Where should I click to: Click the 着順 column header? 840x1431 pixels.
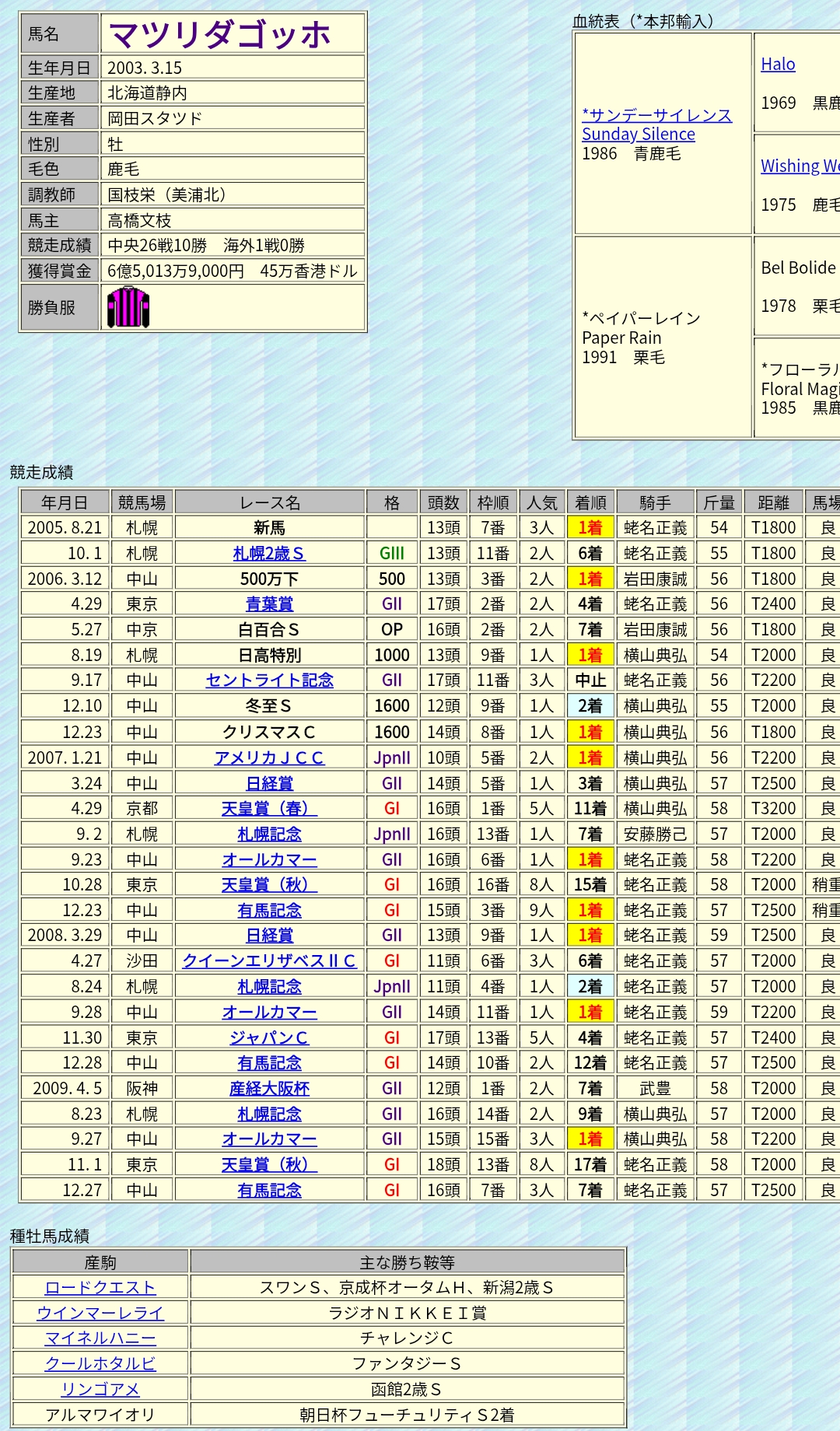(x=590, y=503)
